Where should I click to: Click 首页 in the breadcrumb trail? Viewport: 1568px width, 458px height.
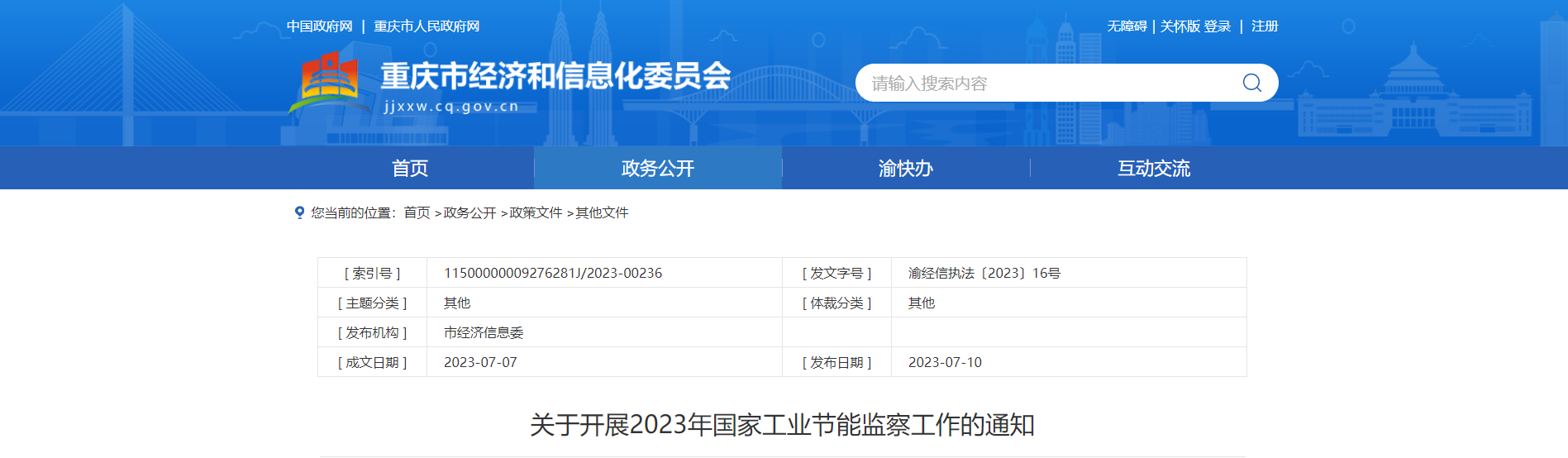click(417, 212)
